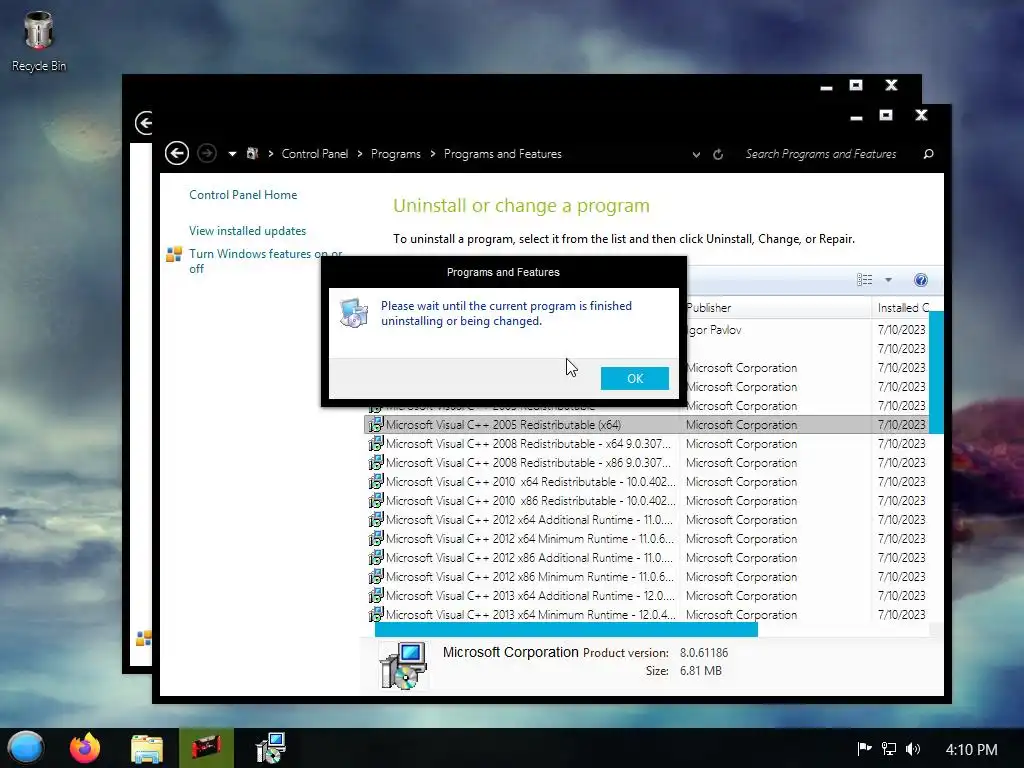Image resolution: width=1024 pixels, height=768 pixels.
Task: Select Visual C++ 2012 x86 Additional Runtime row
Action: pos(646,557)
